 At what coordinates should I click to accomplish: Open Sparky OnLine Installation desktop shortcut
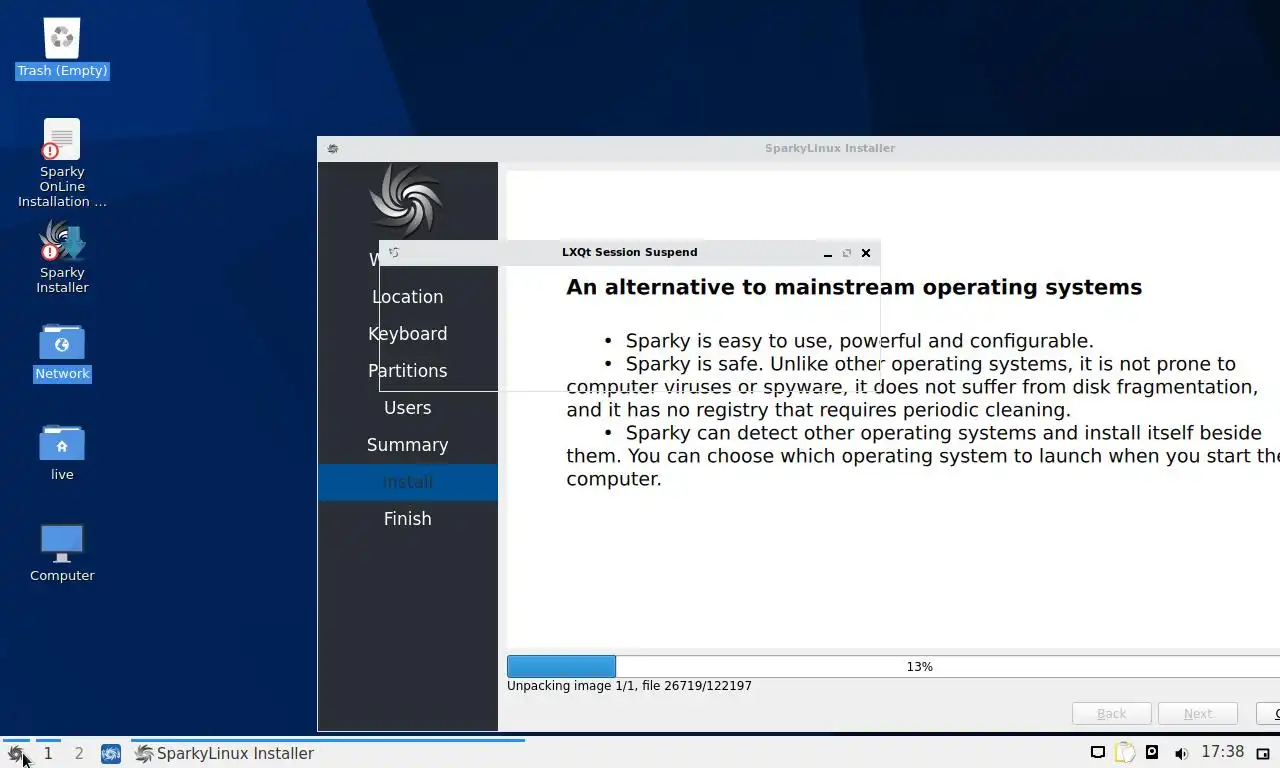tap(62, 163)
